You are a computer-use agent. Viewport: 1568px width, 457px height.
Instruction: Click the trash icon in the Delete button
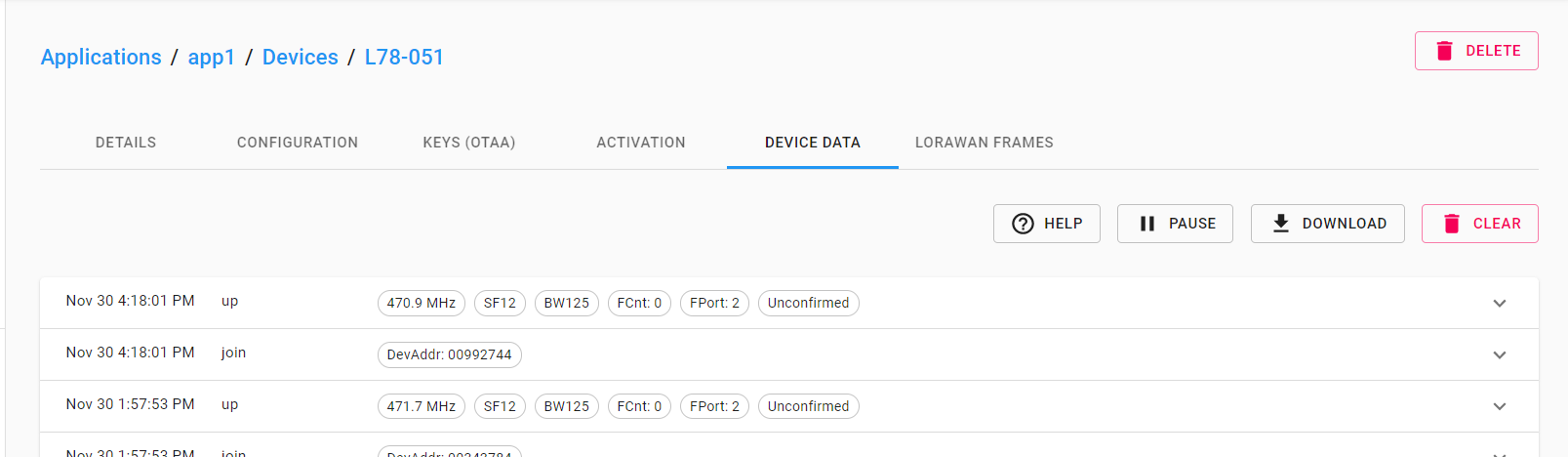(1445, 51)
